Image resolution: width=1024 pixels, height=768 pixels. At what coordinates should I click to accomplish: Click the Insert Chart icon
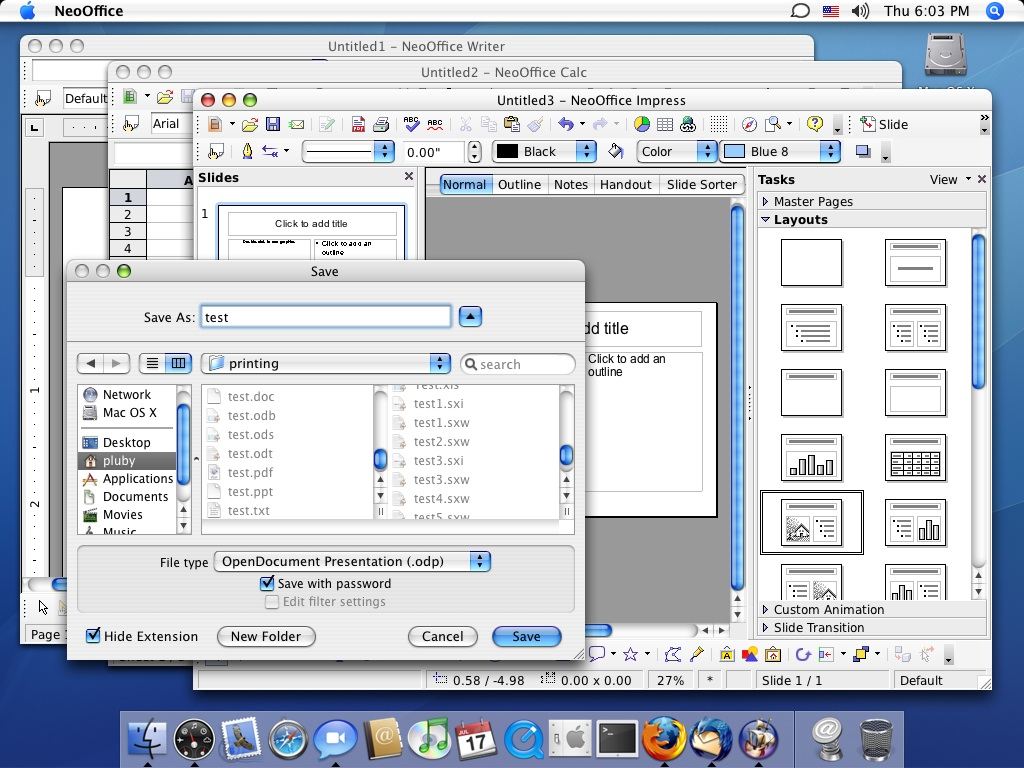[x=642, y=124]
